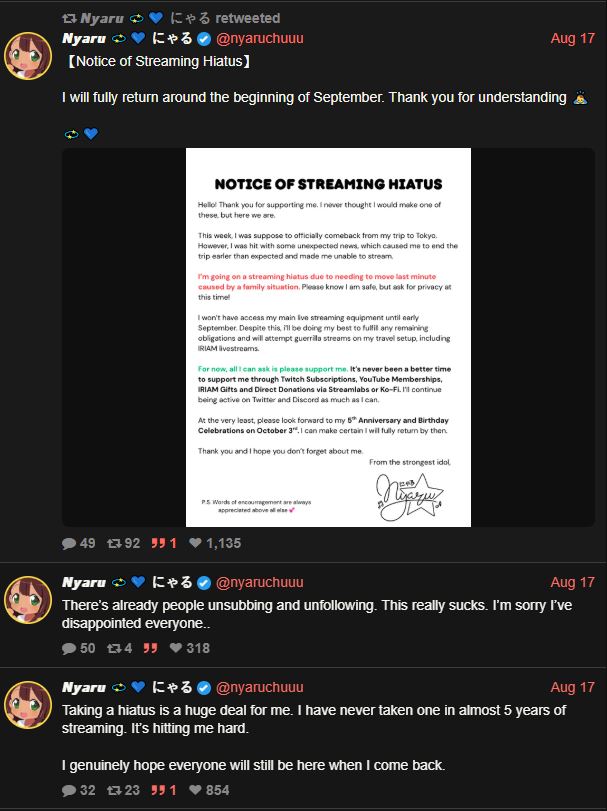Viewport: 607px width, 811px height.
Task: Click the heart icon showing 854 likes
Action: pyautogui.click(x=195, y=790)
